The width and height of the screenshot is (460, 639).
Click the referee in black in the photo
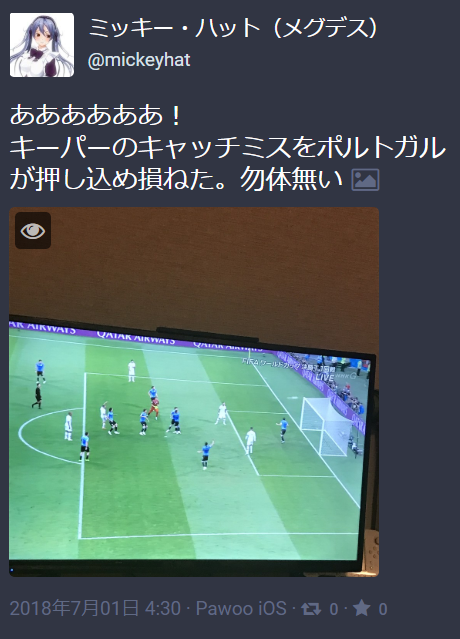(37, 395)
